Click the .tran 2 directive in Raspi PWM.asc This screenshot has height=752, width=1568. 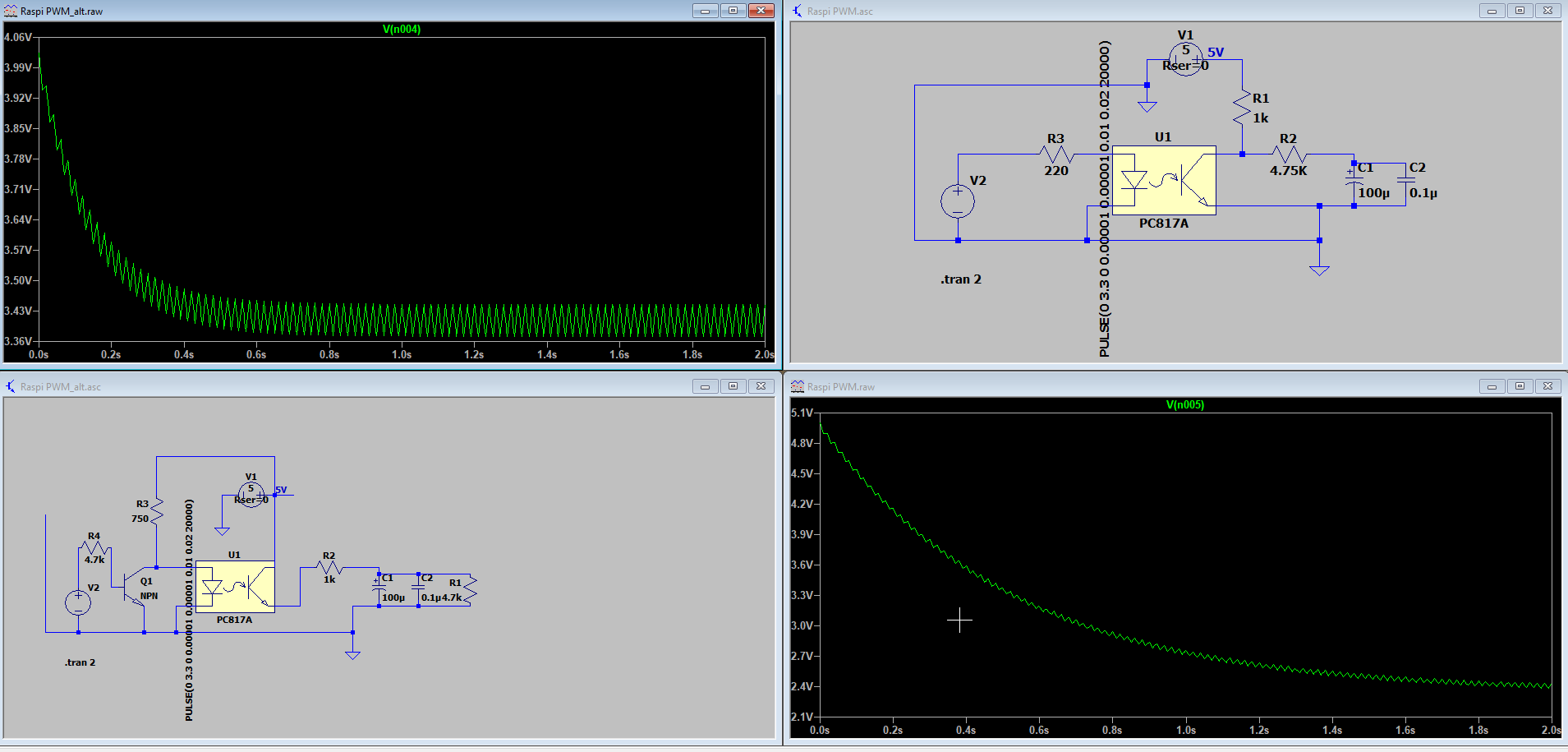(x=960, y=279)
